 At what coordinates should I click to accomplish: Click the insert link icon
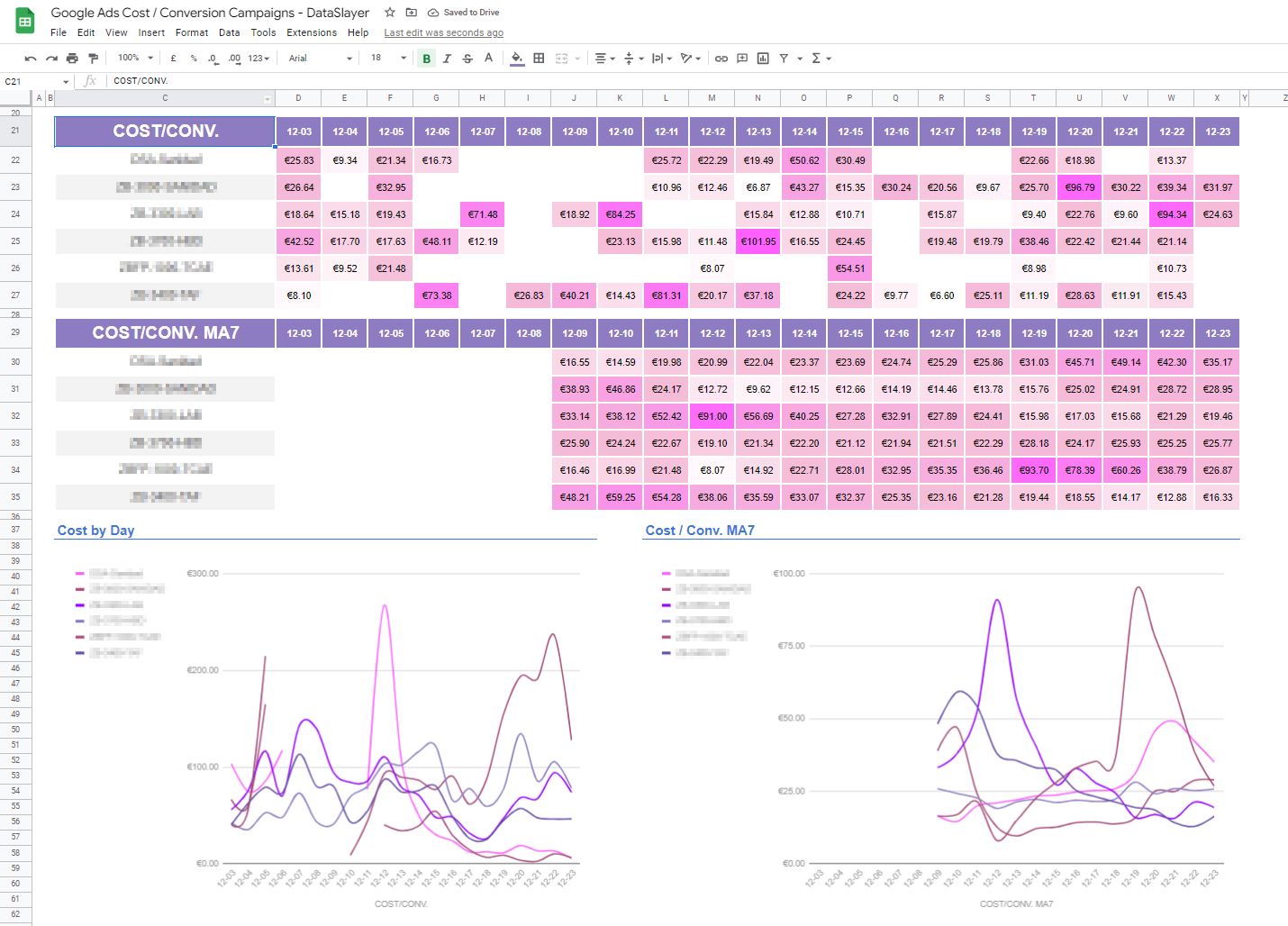[721, 59]
